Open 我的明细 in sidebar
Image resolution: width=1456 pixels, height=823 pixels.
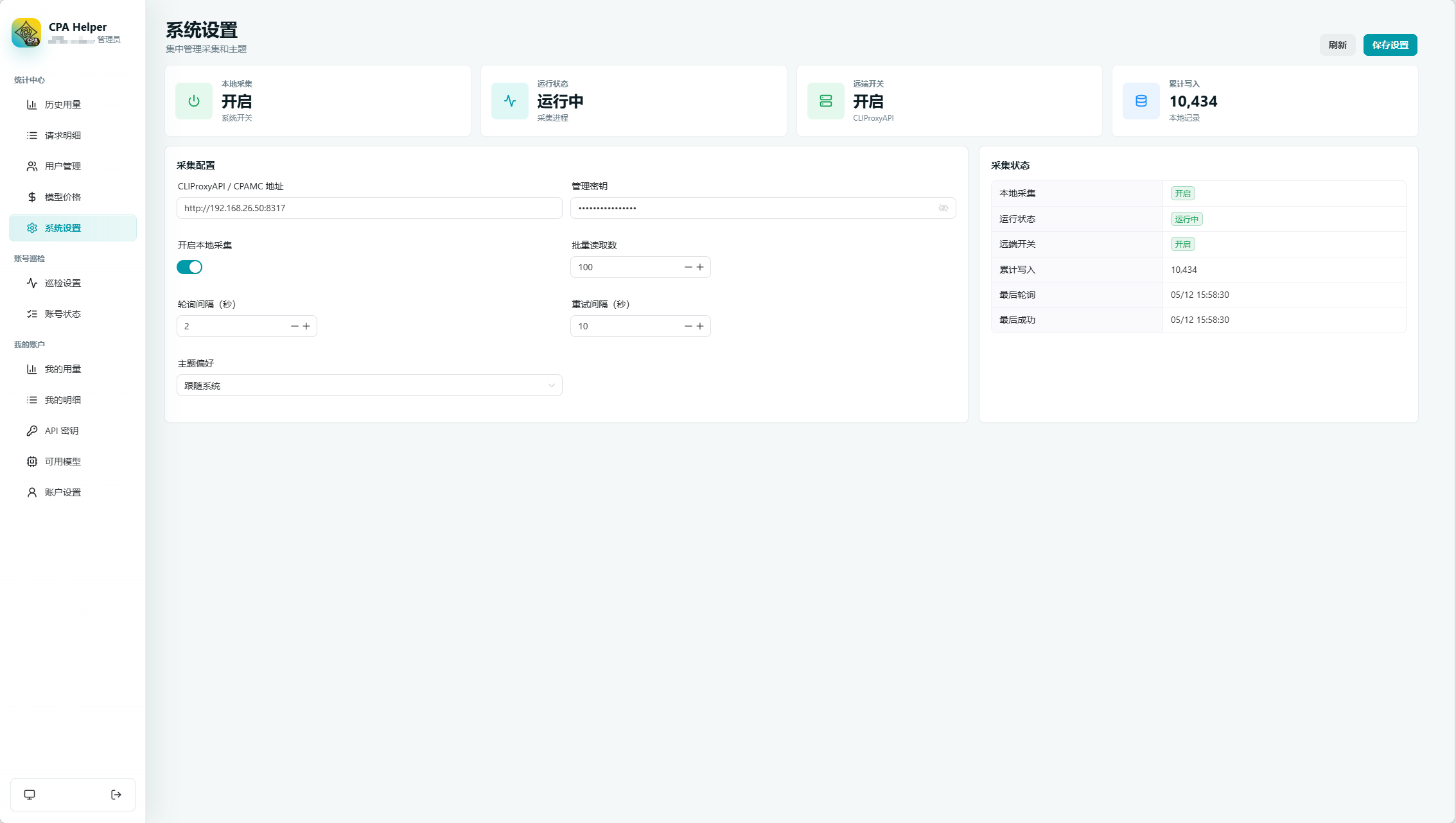click(73, 400)
